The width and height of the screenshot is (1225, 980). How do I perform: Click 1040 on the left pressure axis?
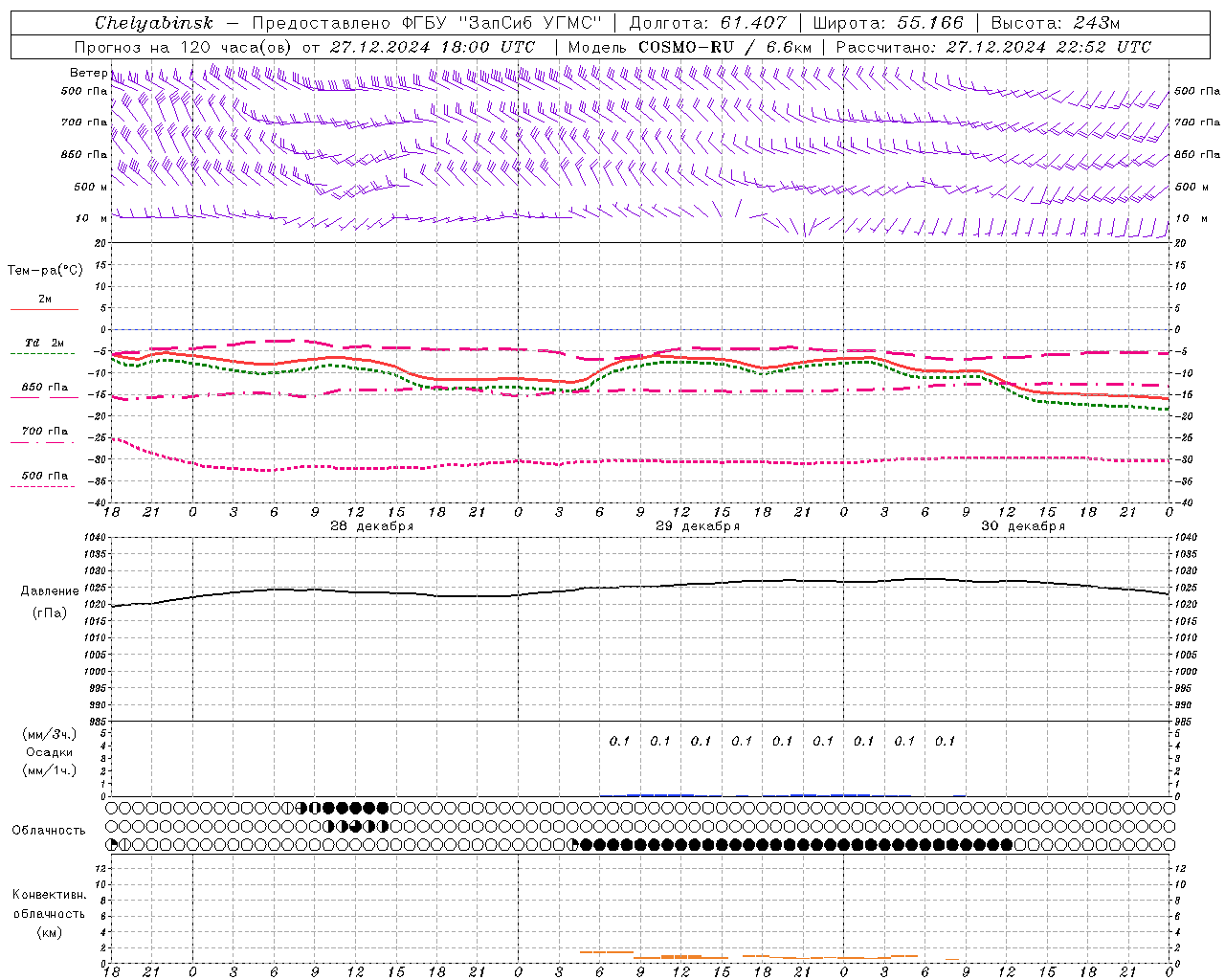pos(96,538)
